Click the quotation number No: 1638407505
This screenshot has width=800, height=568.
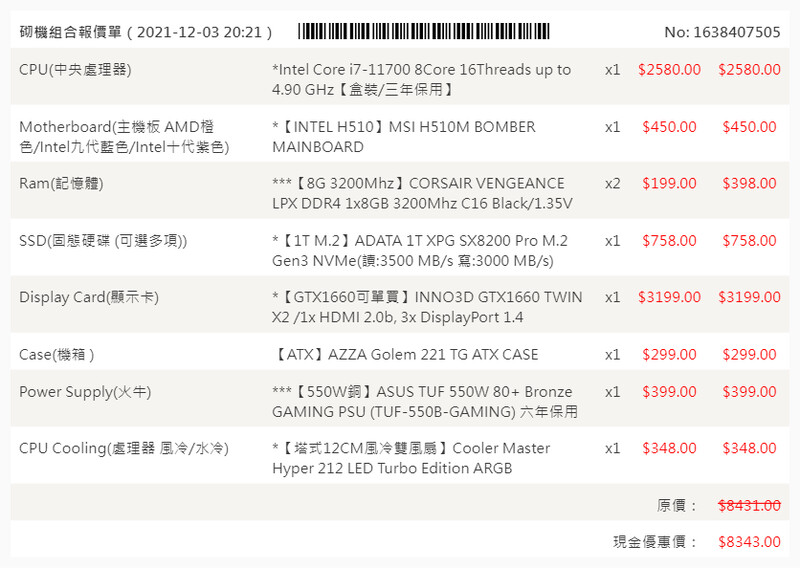[x=722, y=32]
